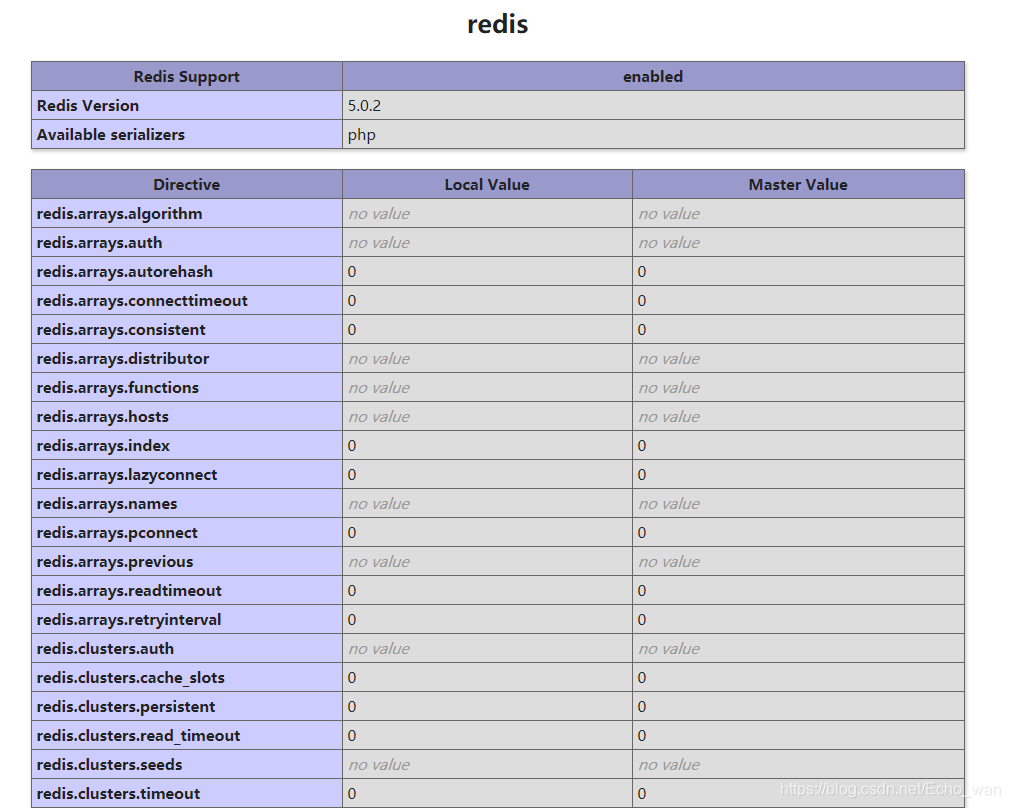Click master value of redis.arrays.index
The height and width of the screenshot is (808, 1010).
(642, 446)
